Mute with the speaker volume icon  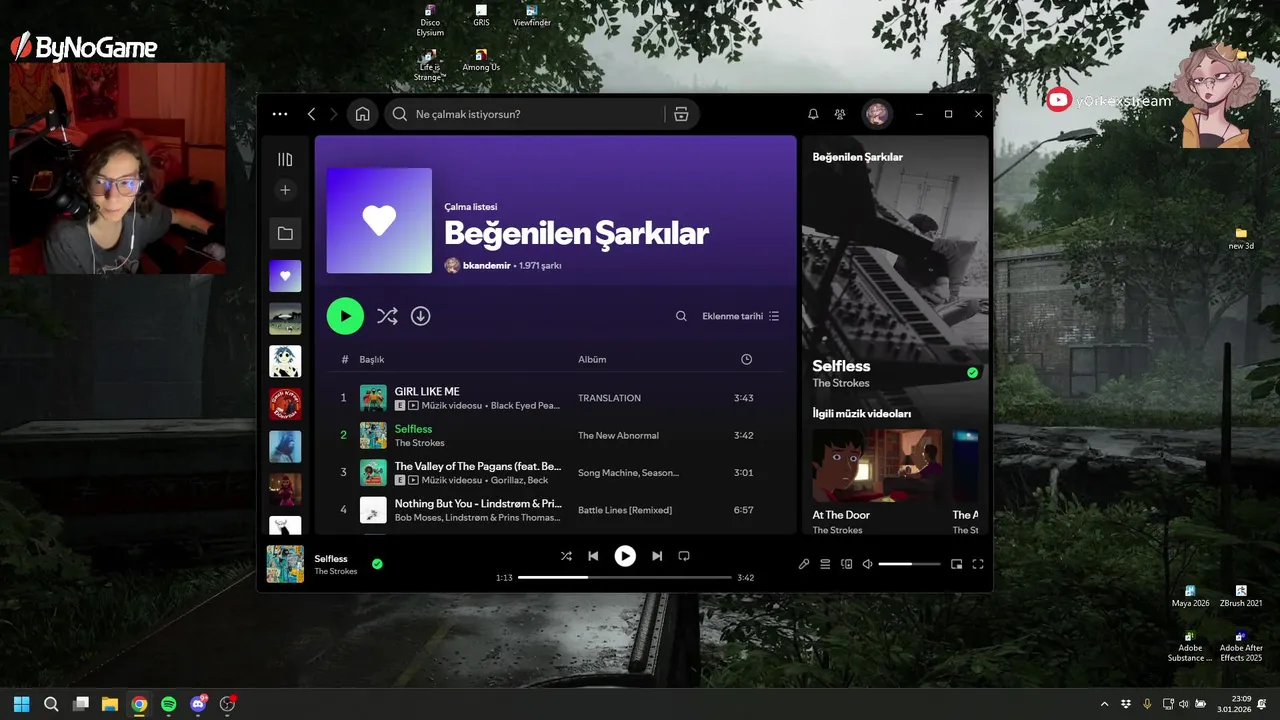click(867, 564)
